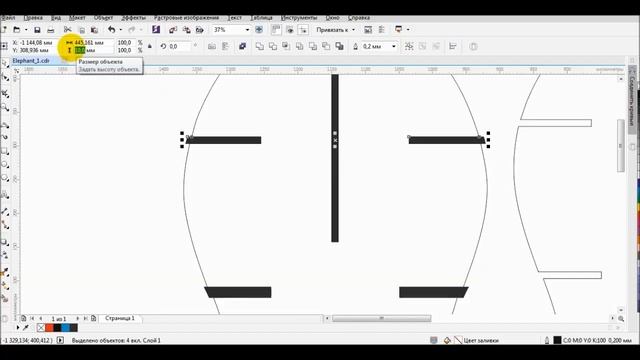This screenshot has height=360, width=640.
Task: Click the Export icon
Action: [187, 30]
